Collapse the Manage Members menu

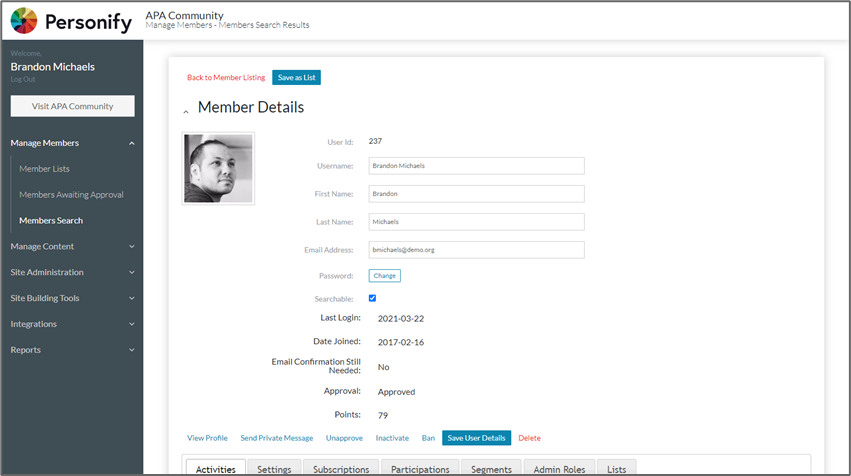coord(132,143)
